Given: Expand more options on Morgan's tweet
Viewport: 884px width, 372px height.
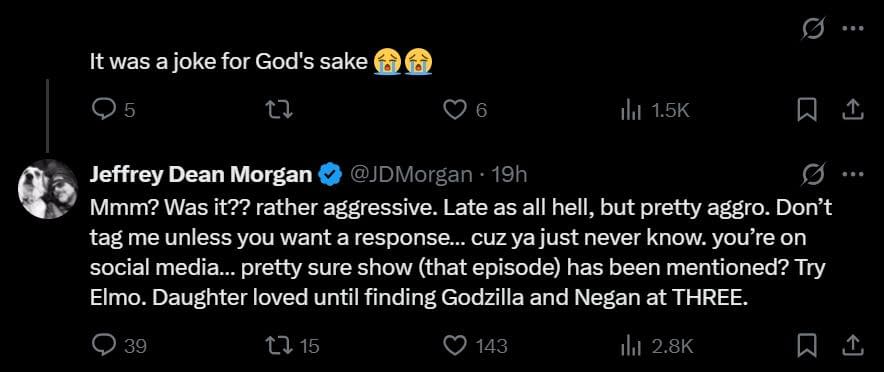Looking at the screenshot, I should tap(852, 175).
